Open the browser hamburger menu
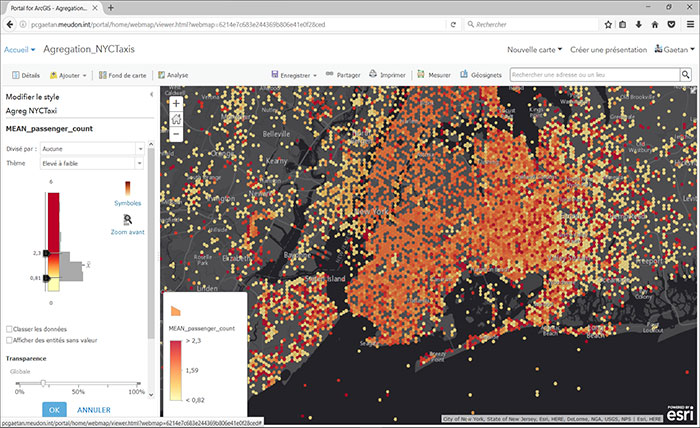This screenshot has width=700, height=428. (690, 25)
